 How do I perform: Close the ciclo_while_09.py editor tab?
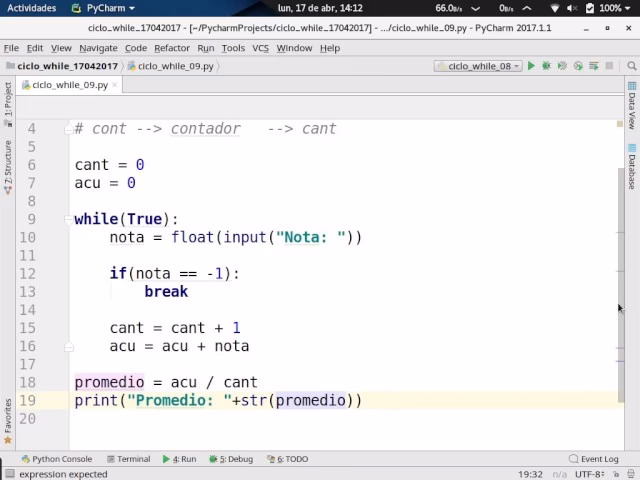tap(115, 84)
